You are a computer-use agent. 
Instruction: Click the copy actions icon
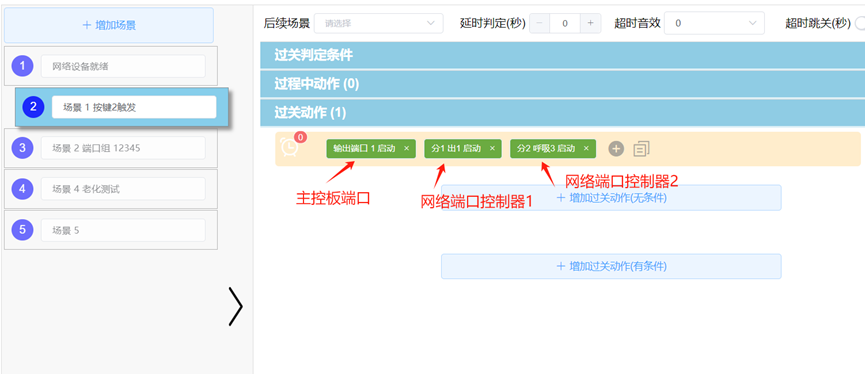coord(642,148)
